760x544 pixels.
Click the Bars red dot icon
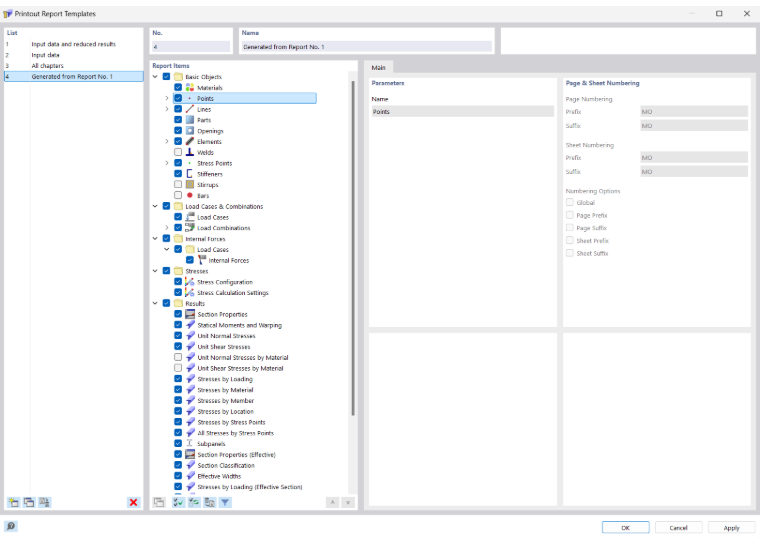point(190,195)
